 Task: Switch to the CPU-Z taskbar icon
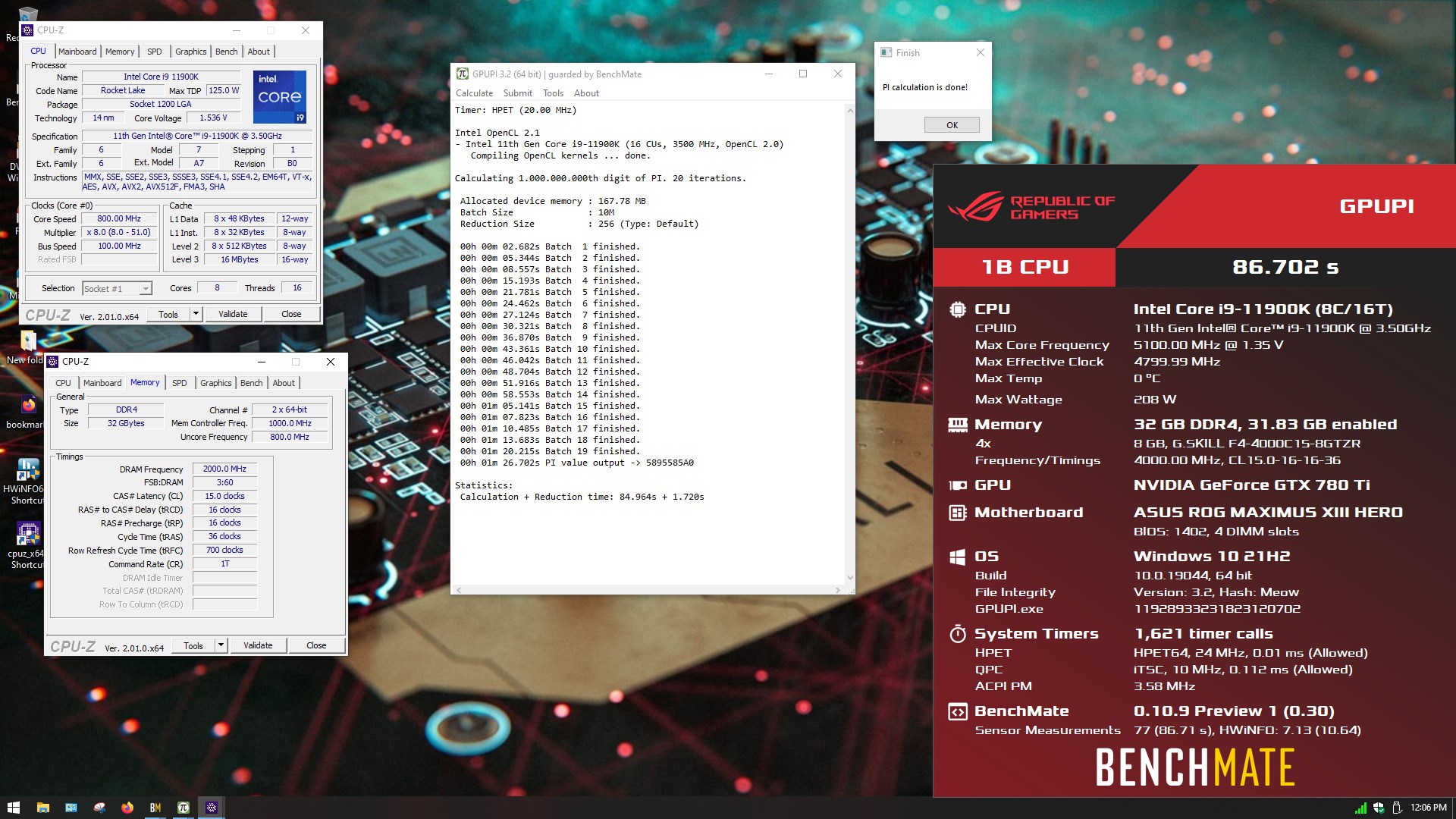212,808
